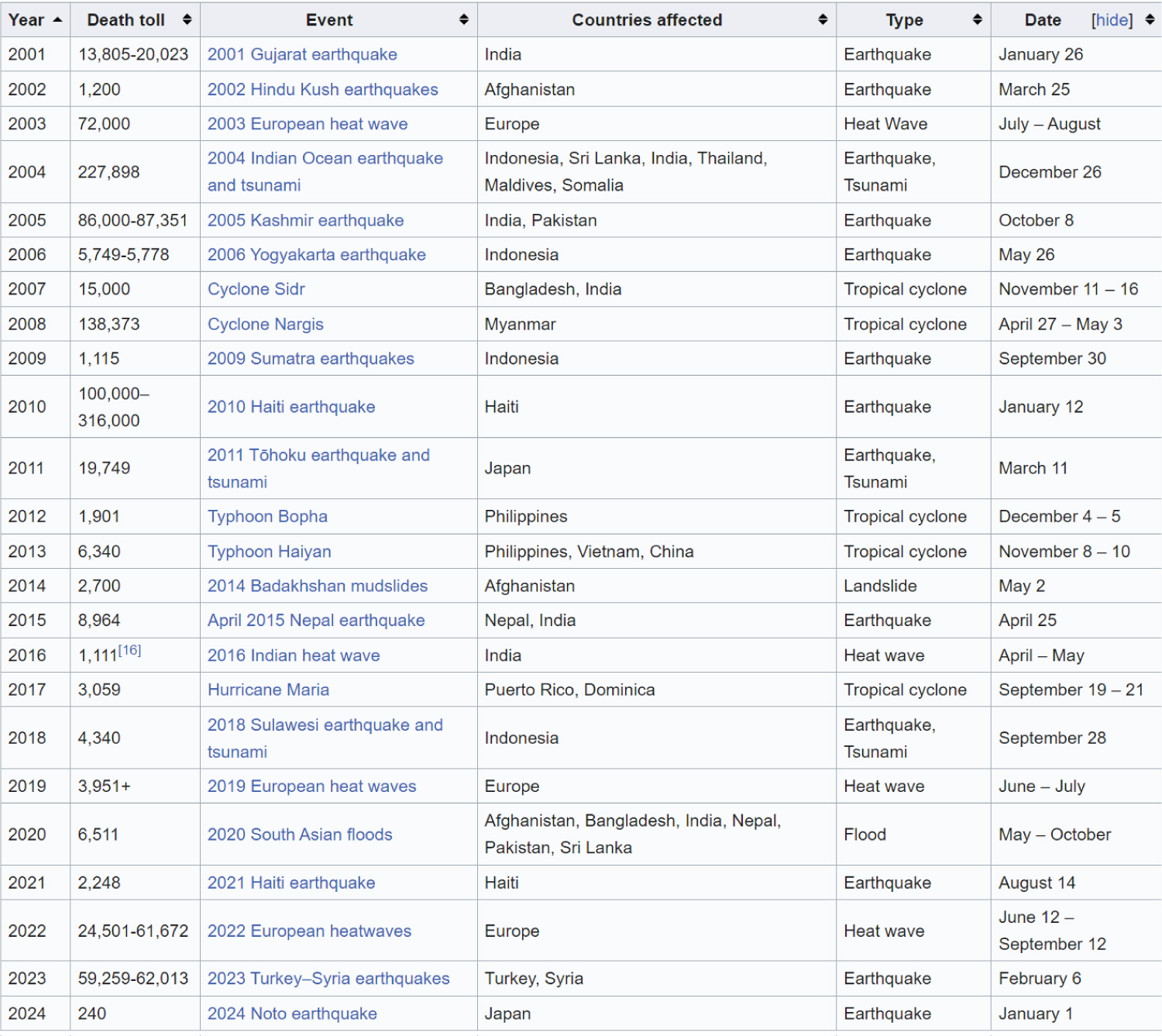
Task: Open 2001 Gujarat earthquake article
Action: click(302, 55)
